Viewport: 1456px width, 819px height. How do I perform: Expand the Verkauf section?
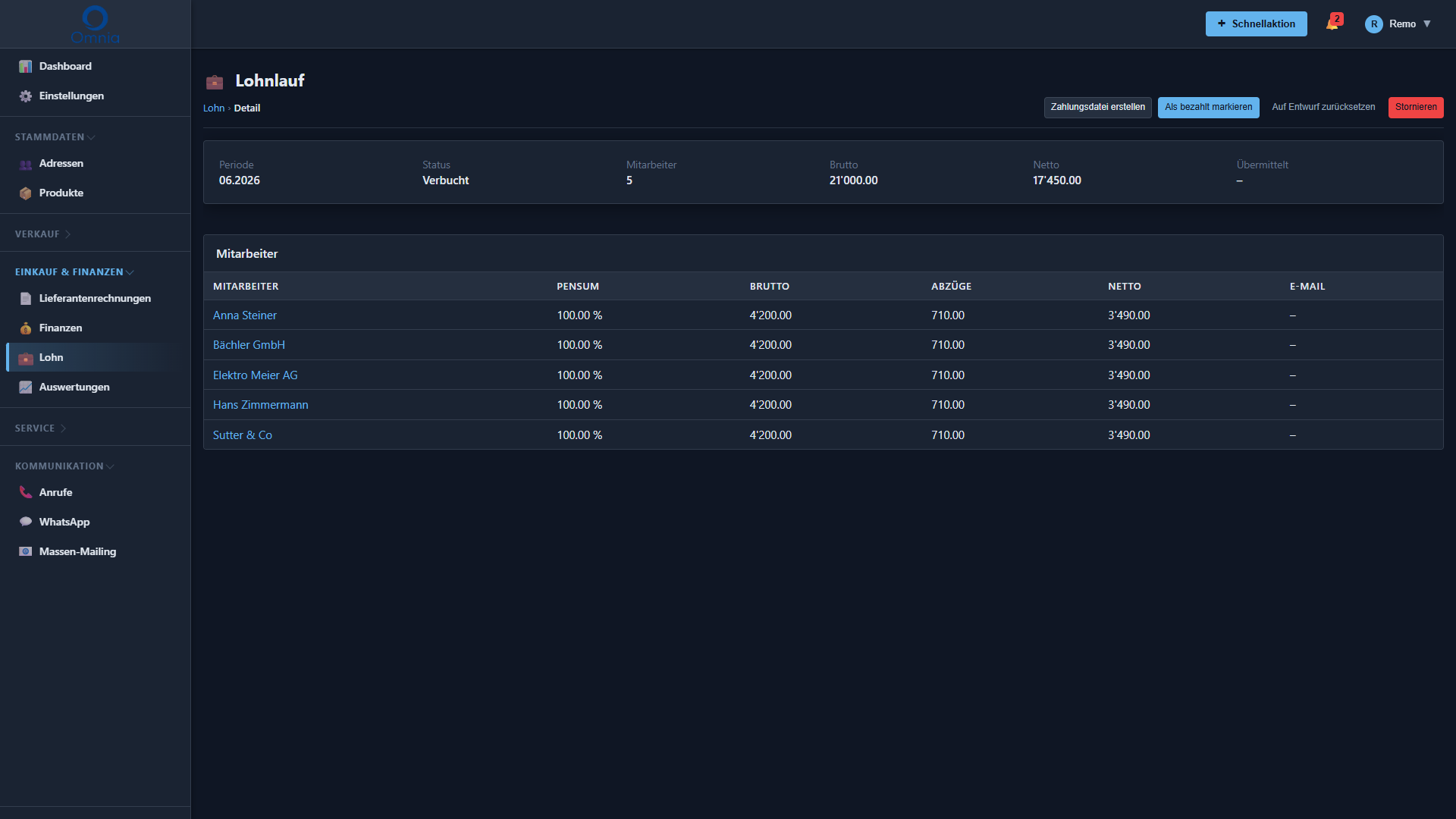tap(42, 234)
